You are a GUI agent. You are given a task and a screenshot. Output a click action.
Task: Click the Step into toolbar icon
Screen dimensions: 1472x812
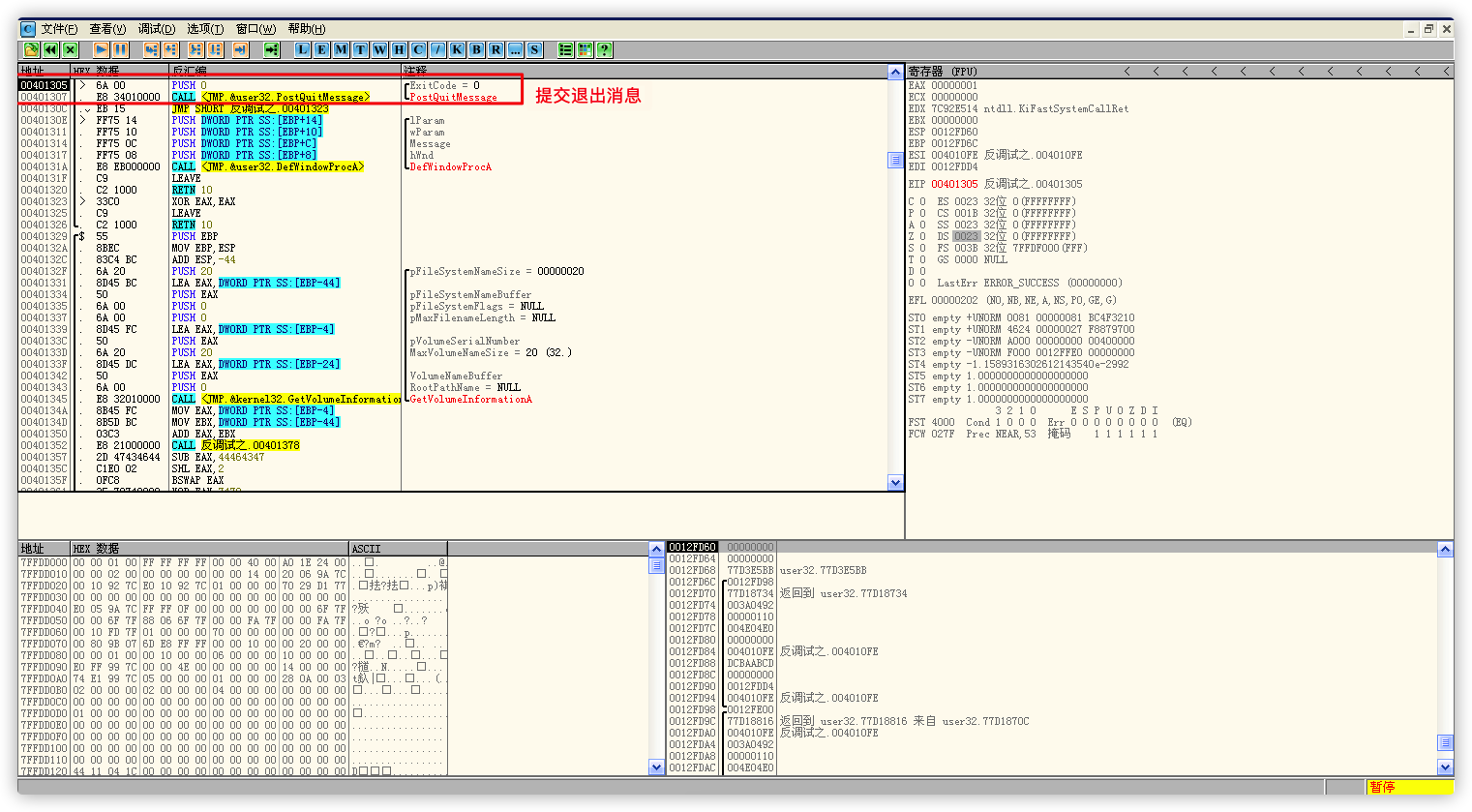(x=151, y=49)
